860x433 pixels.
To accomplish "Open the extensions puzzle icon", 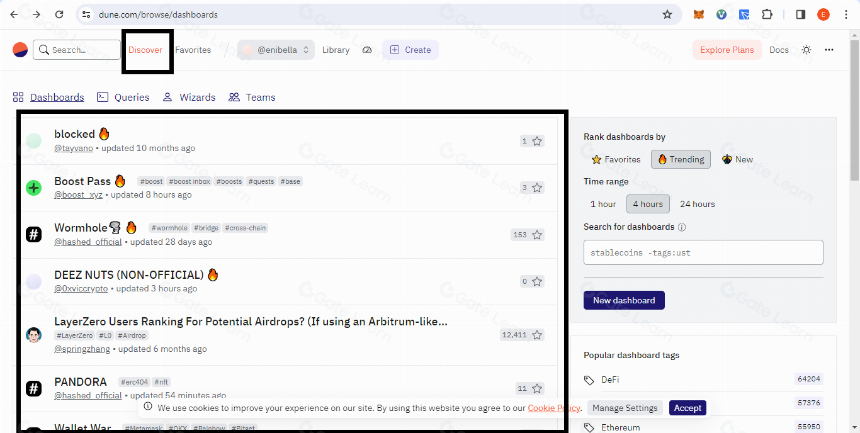I will (x=767, y=15).
